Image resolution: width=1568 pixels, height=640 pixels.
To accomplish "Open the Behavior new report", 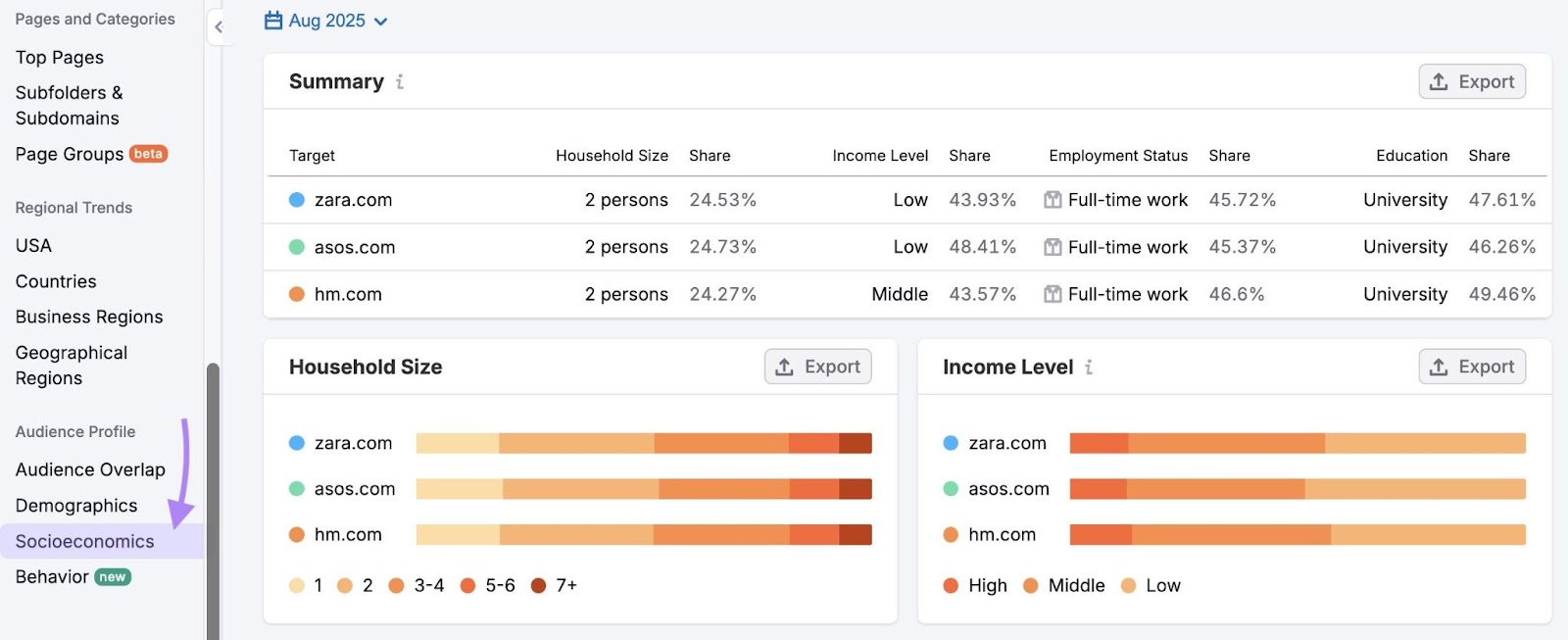I will tap(73, 577).
